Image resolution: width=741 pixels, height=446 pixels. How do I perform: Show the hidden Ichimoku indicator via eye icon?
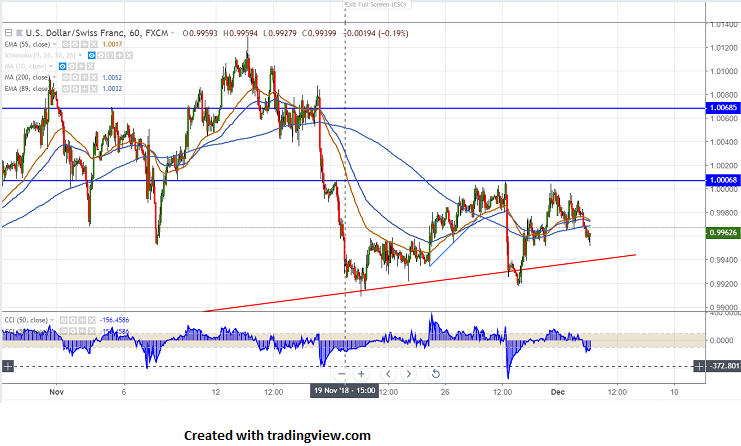(x=92, y=55)
